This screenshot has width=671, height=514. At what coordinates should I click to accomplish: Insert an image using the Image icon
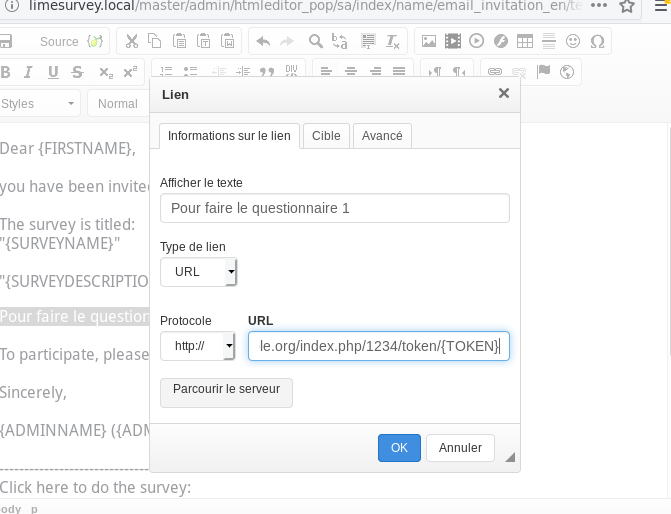pyautogui.click(x=429, y=42)
